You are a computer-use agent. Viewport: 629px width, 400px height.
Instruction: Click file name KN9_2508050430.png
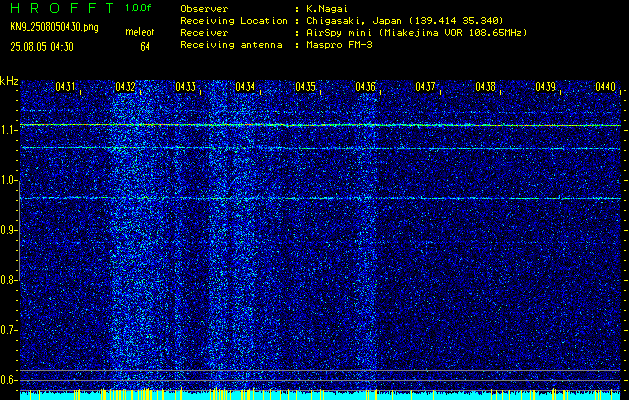point(54,27)
